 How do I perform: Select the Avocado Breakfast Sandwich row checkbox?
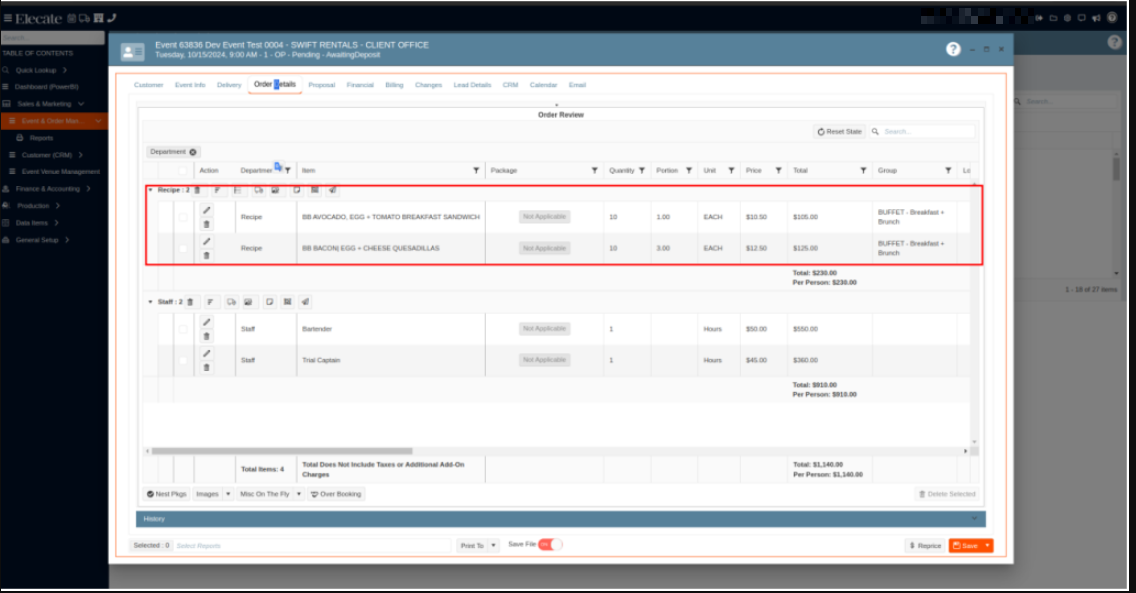(183, 217)
